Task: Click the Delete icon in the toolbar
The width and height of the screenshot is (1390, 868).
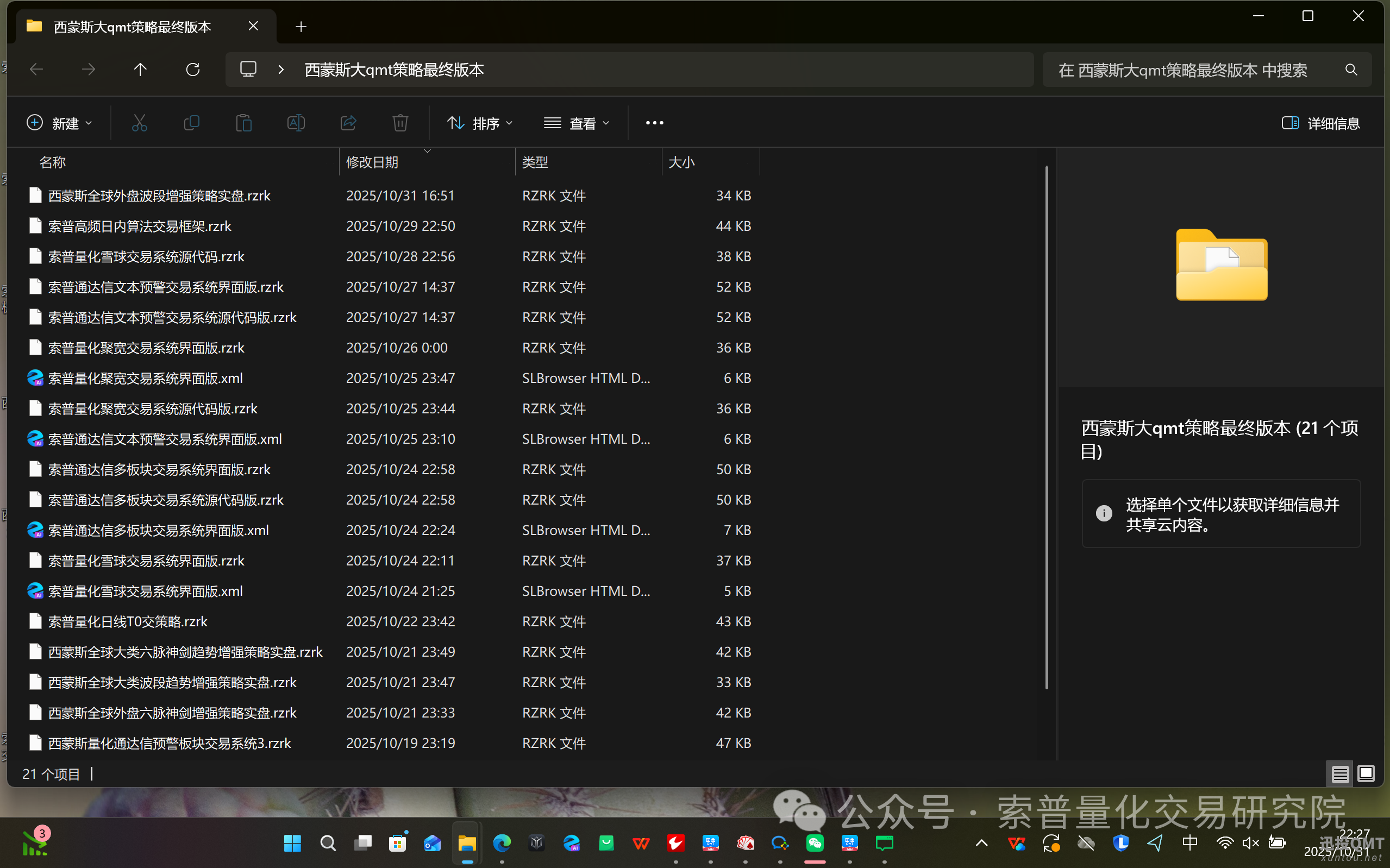Action: [x=400, y=123]
